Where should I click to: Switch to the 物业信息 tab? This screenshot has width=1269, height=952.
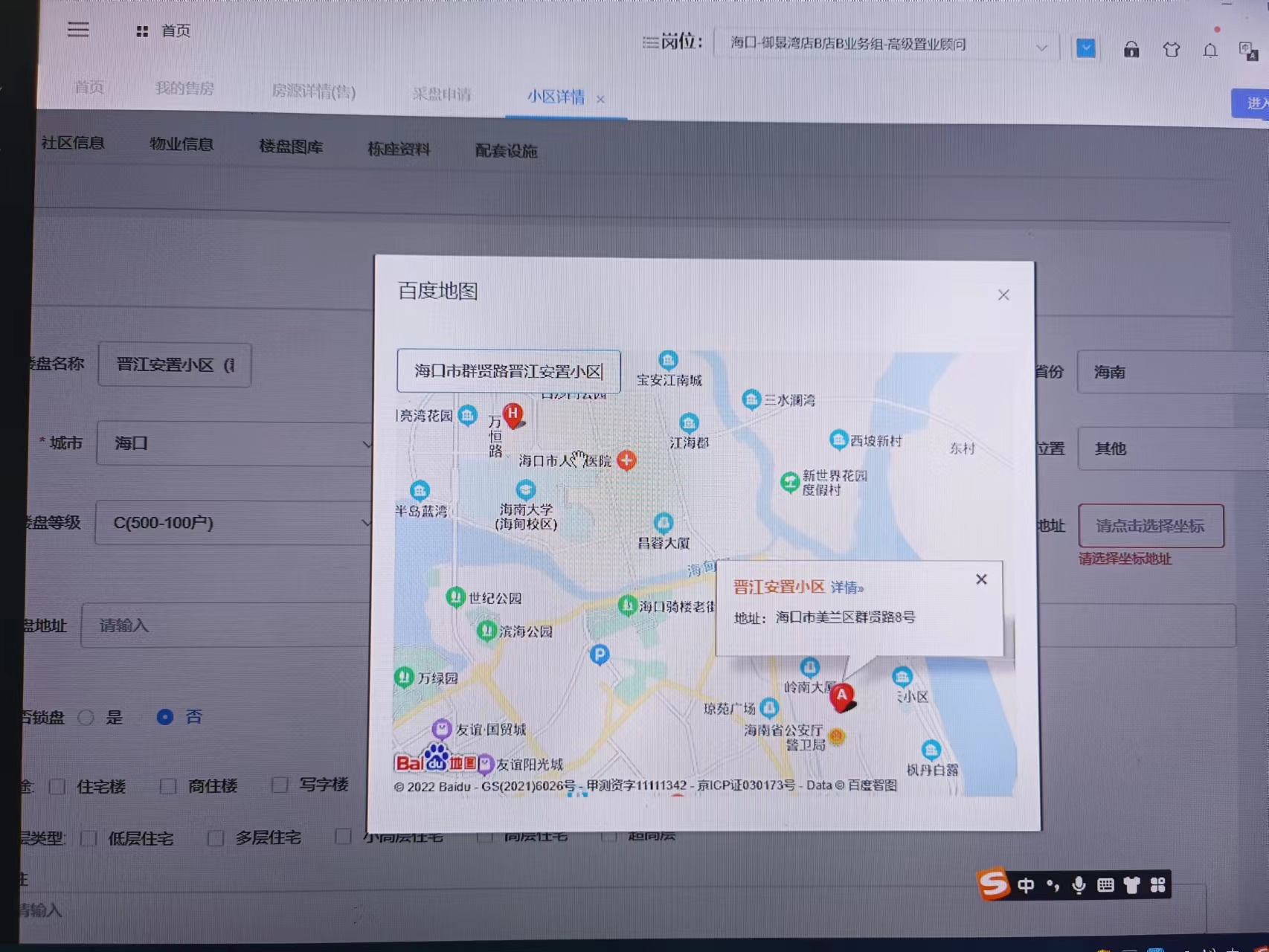coord(181,144)
